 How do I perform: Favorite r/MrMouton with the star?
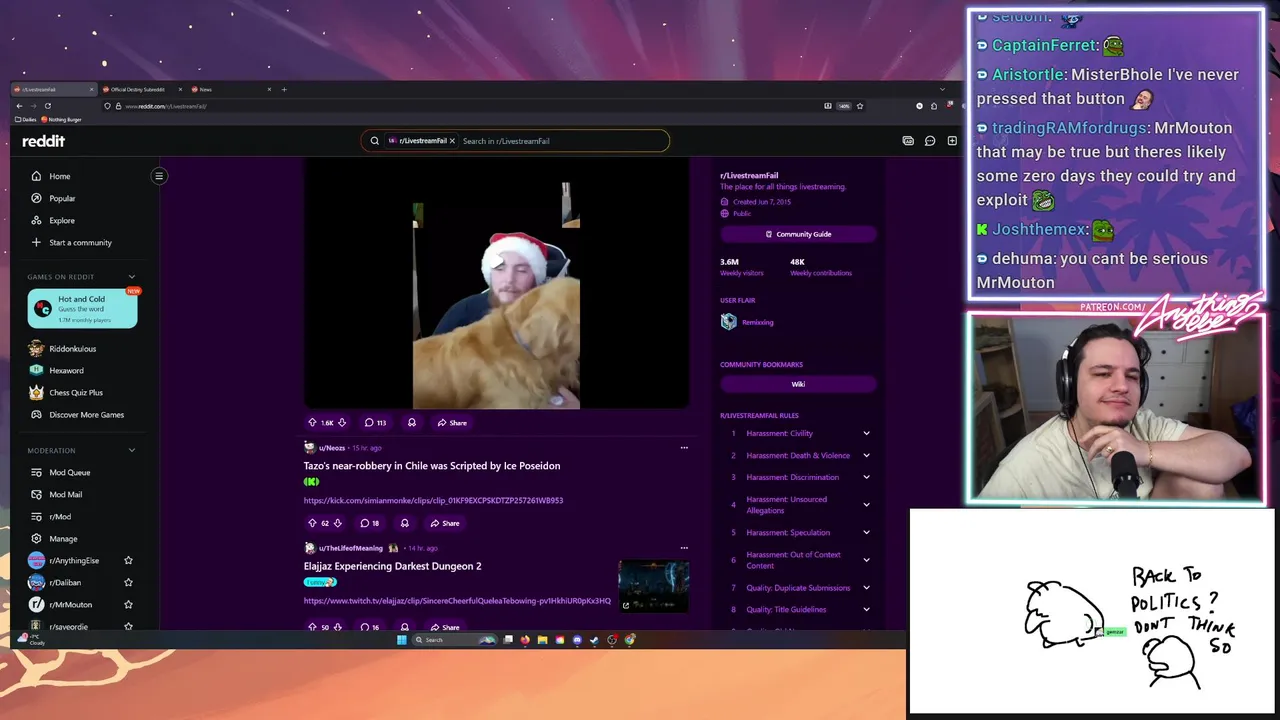pos(128,604)
